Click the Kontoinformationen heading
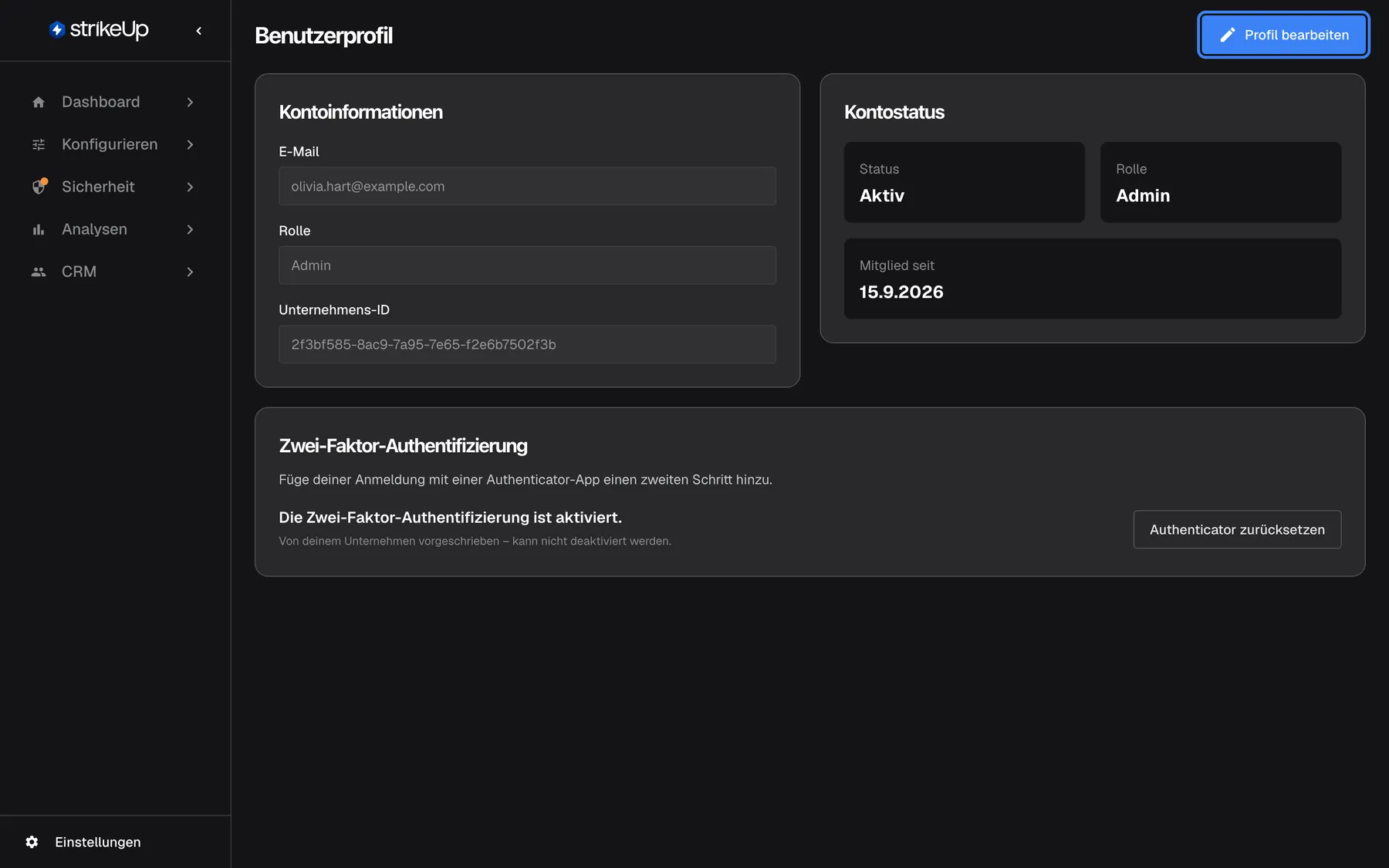 [360, 112]
